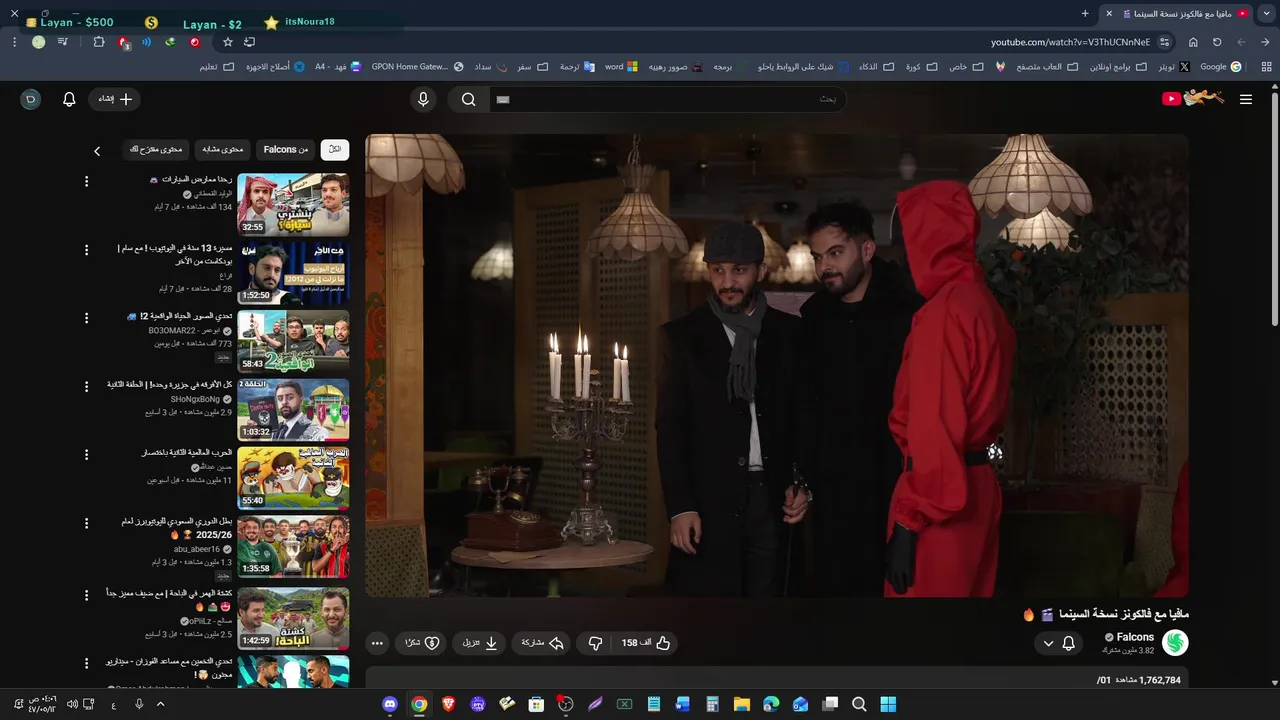Viewport: 1280px width, 720px height.
Task: Select the الكل filter chip
Action: [334, 150]
